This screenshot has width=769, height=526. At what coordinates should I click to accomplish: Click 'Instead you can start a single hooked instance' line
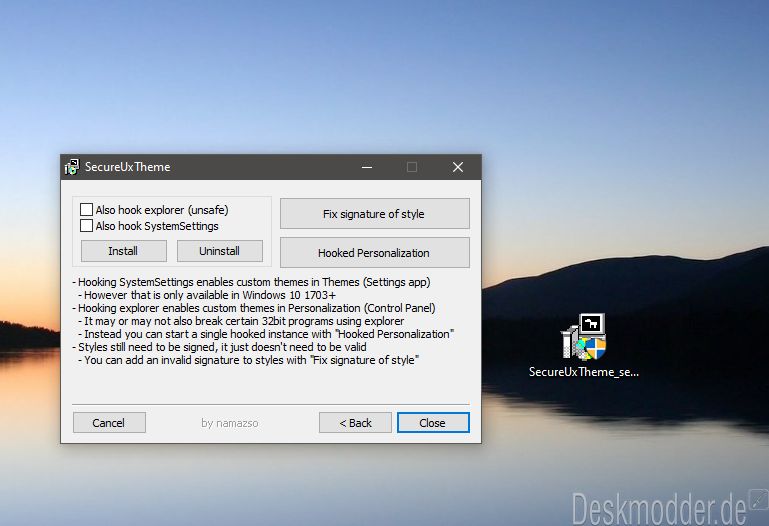266,334
